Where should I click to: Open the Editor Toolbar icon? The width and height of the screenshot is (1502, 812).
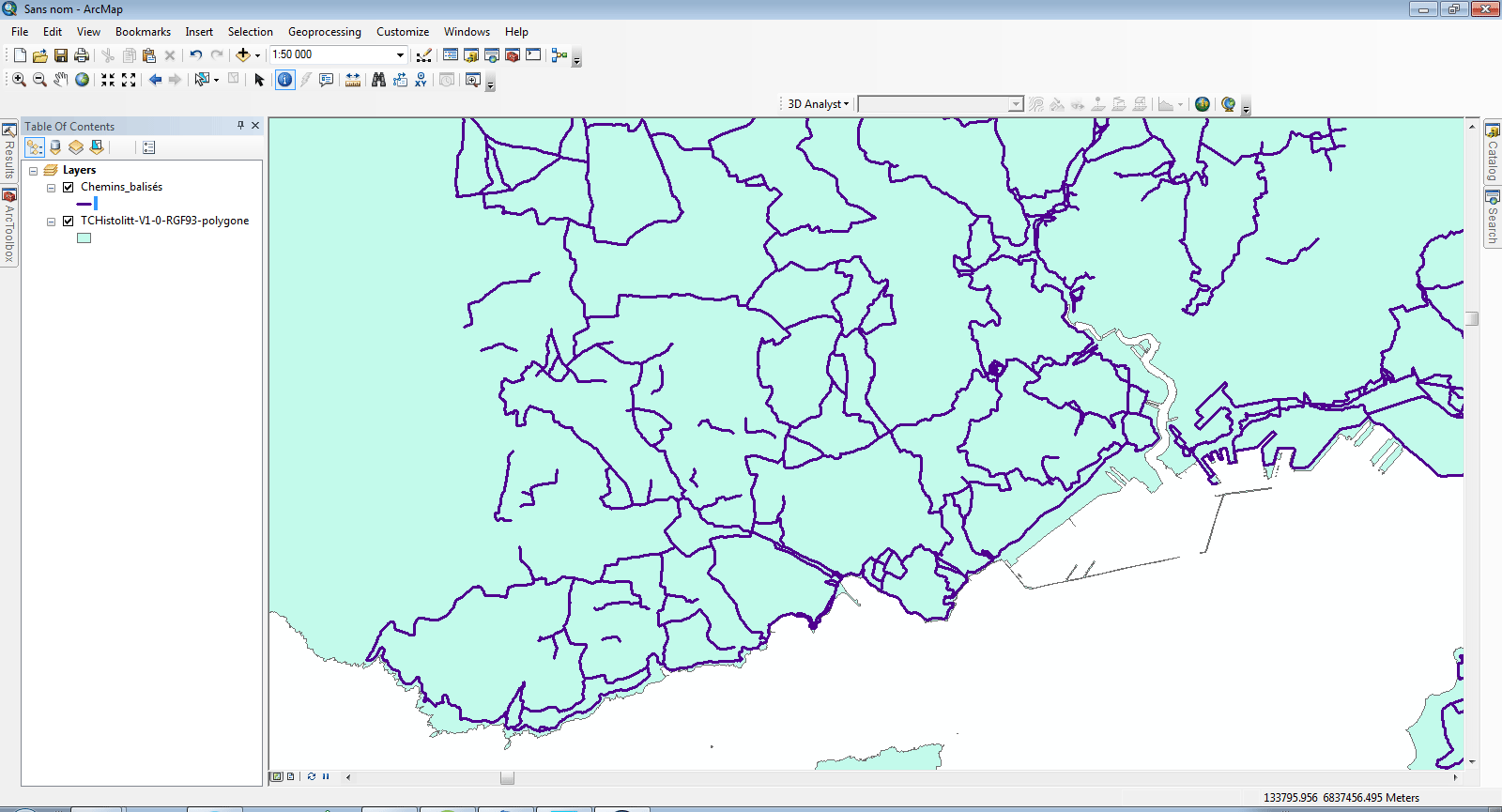424,55
